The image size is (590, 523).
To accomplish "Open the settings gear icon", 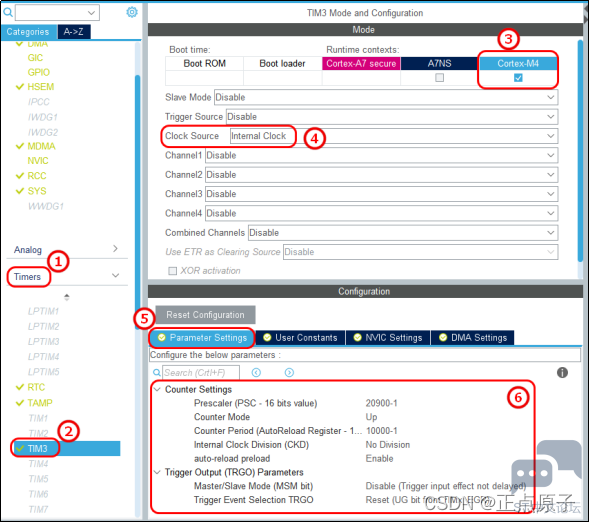I will click(132, 12).
